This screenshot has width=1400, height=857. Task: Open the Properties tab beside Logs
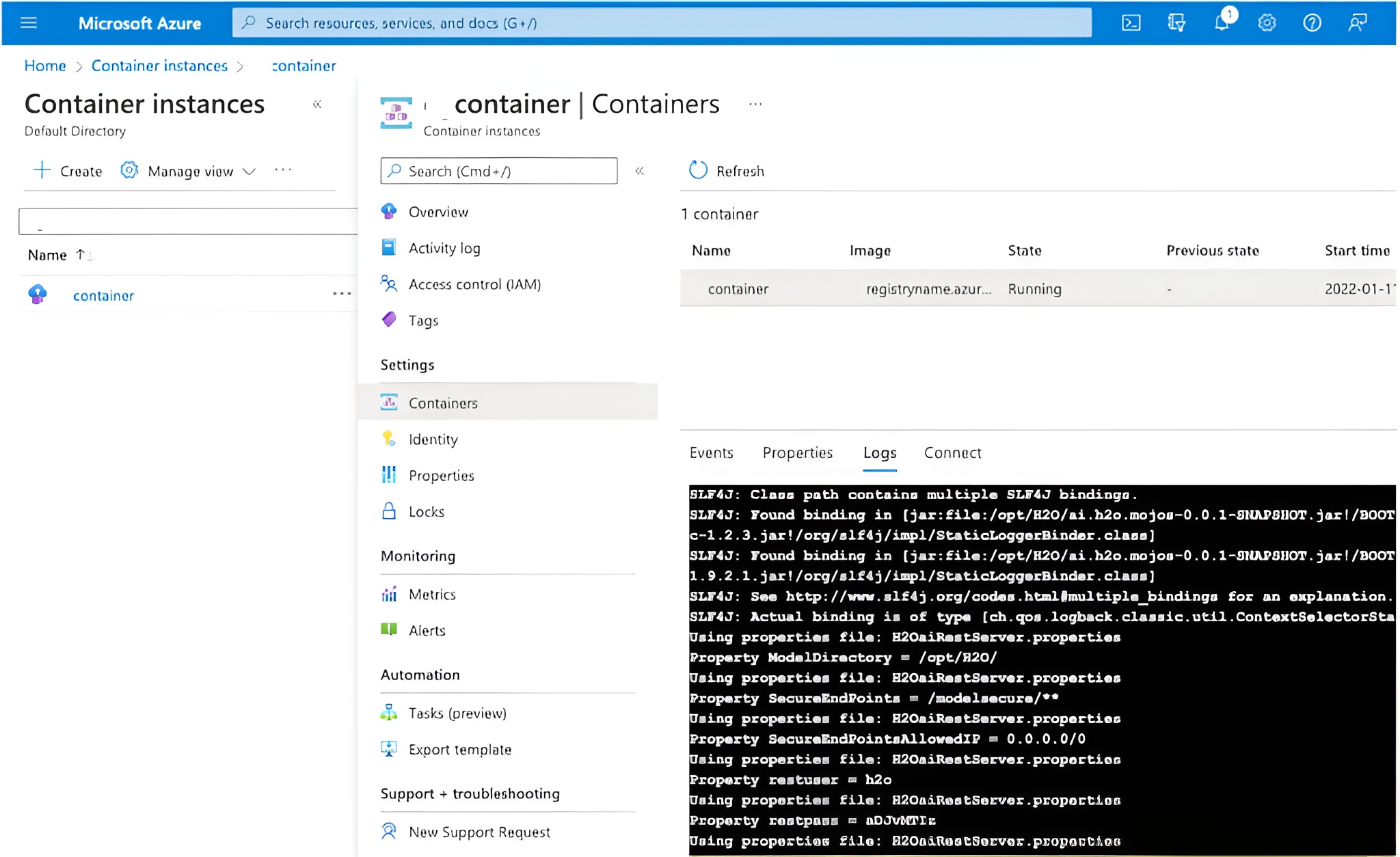point(797,452)
